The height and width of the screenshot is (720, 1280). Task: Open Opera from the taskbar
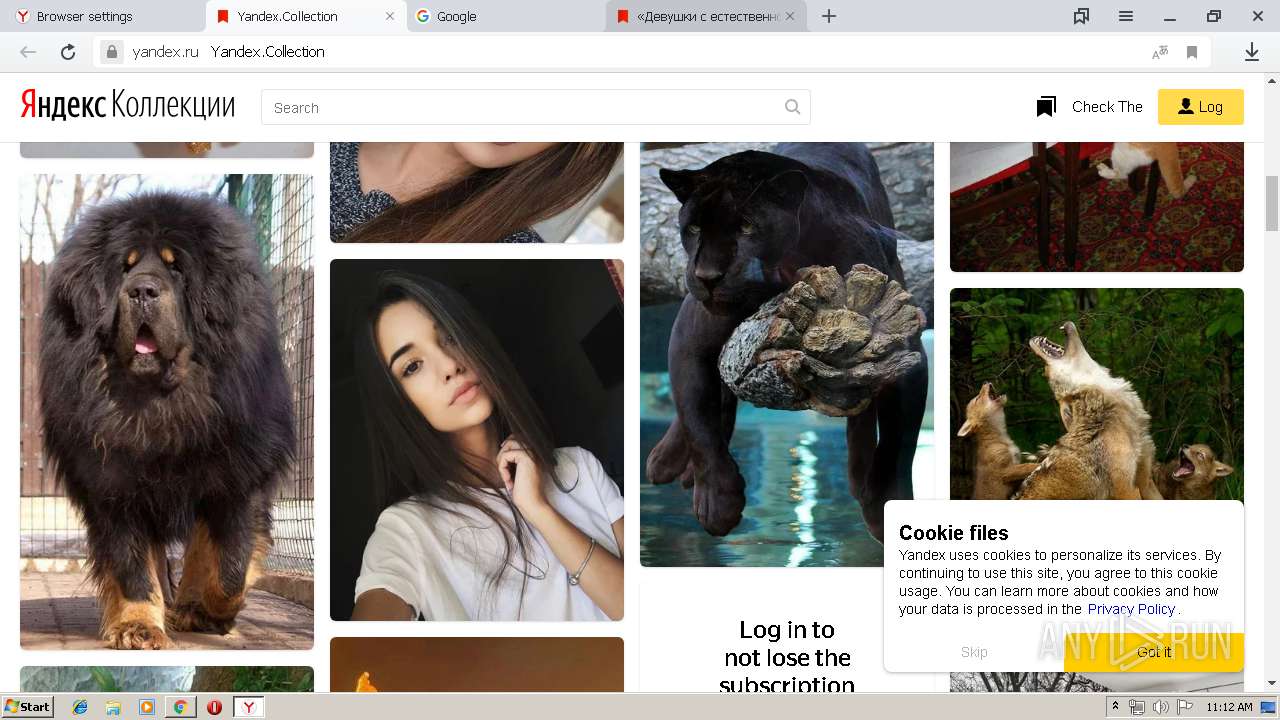coord(214,707)
